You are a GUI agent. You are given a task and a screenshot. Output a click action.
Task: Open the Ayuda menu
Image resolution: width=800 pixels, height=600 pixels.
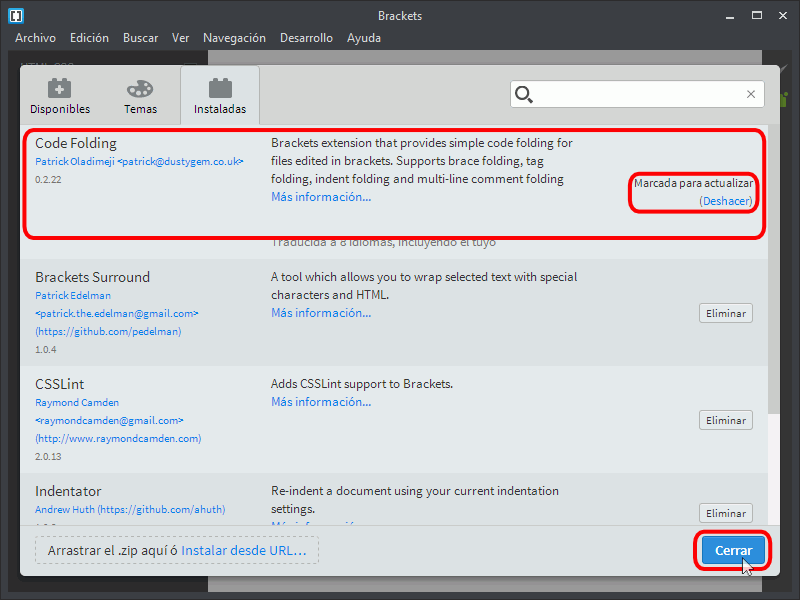coord(364,38)
